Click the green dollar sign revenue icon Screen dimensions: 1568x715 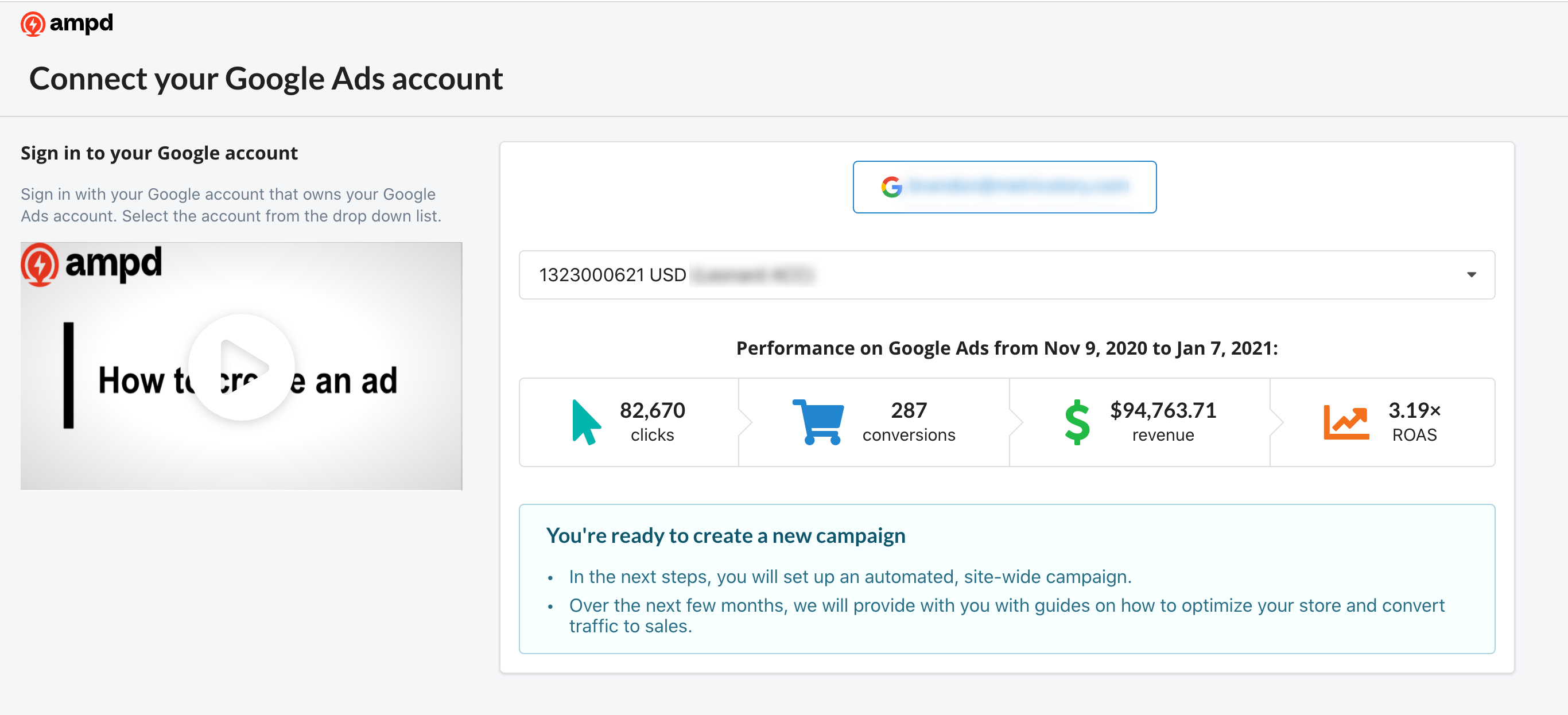[1077, 422]
